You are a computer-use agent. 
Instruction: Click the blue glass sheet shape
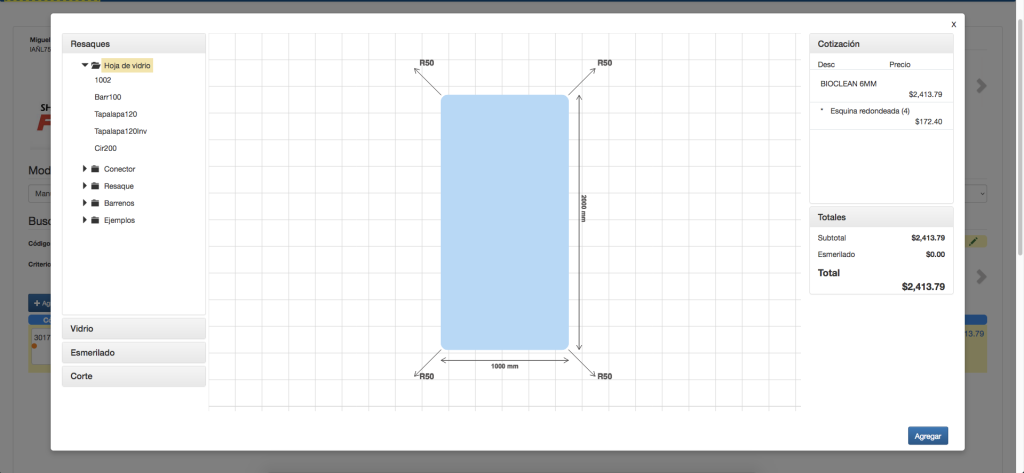(x=504, y=222)
